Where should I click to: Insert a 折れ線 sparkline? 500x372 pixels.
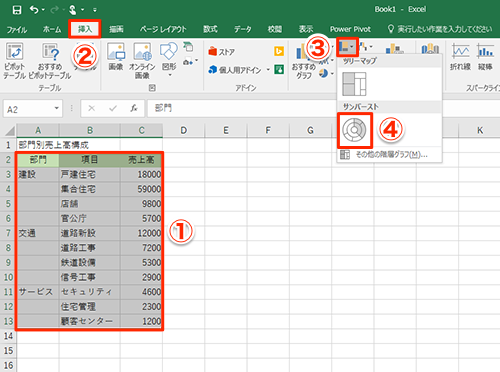[460, 57]
